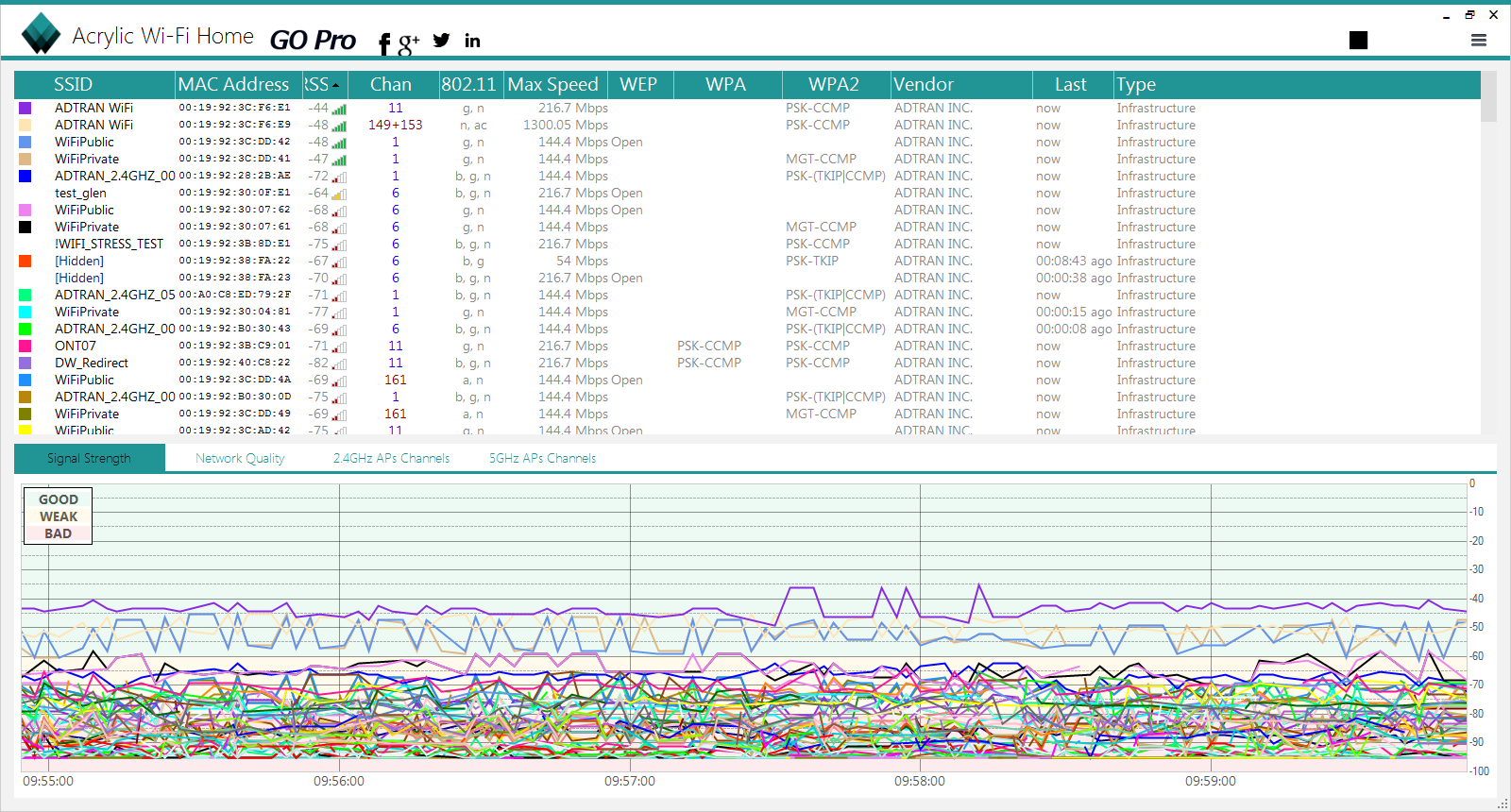Click the 149+153 channel cell

(x=396, y=126)
